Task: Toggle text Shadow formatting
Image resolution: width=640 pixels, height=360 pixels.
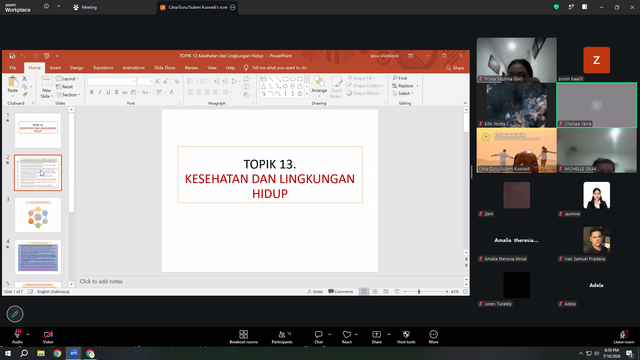Action: coord(116,92)
